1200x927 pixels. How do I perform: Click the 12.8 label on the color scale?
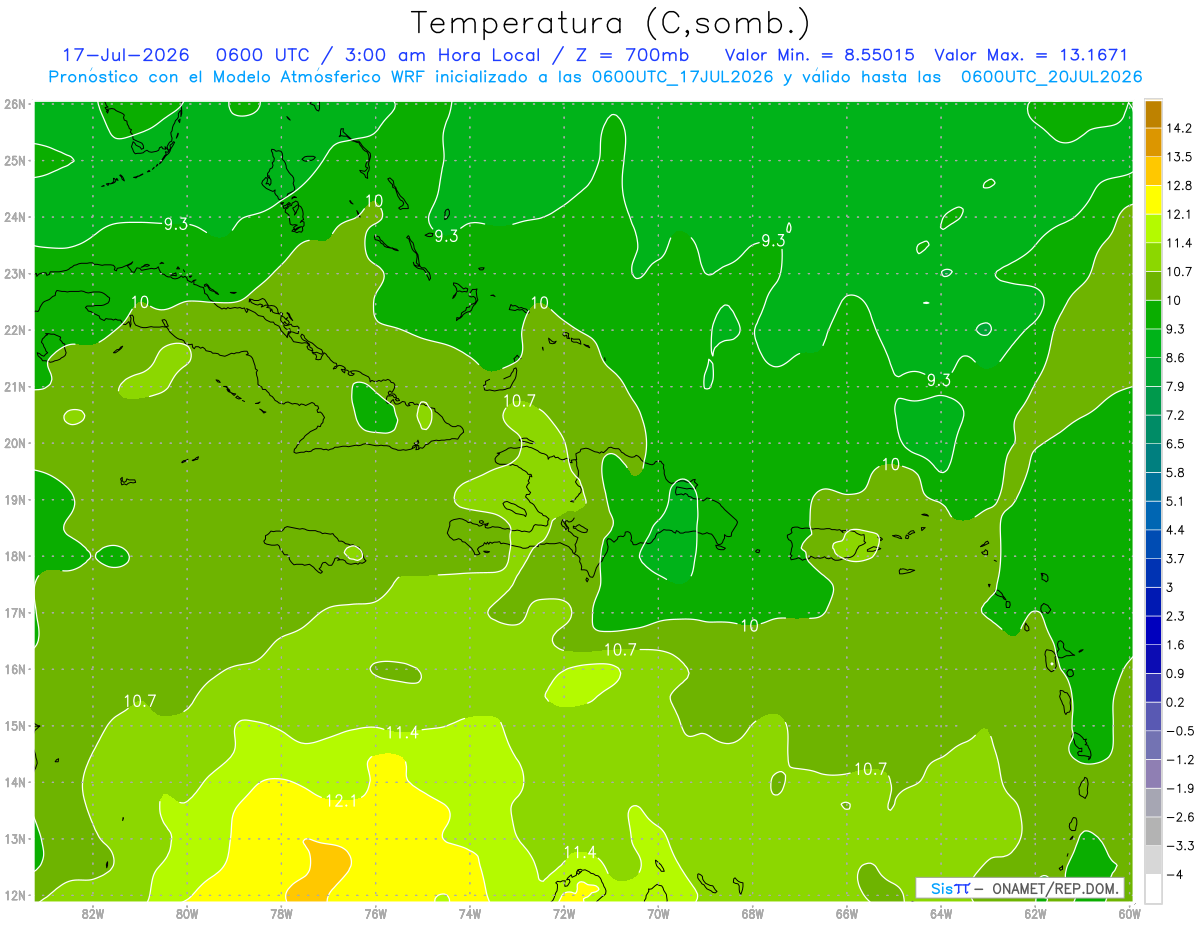1180,185
